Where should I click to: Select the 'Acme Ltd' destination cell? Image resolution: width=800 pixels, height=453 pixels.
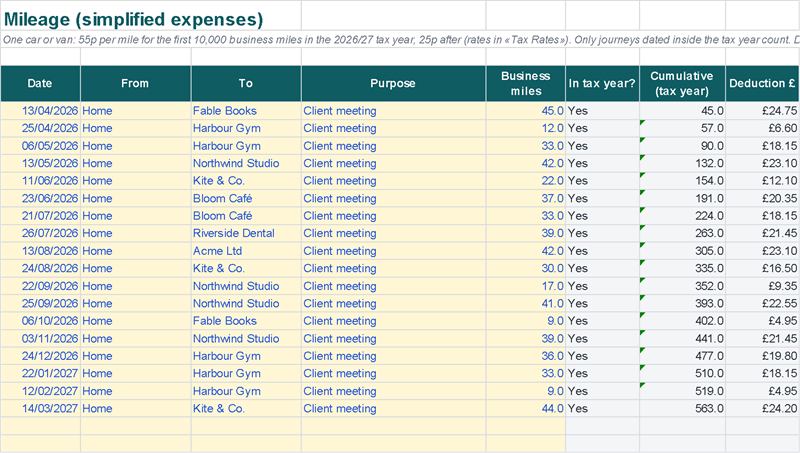click(246, 251)
